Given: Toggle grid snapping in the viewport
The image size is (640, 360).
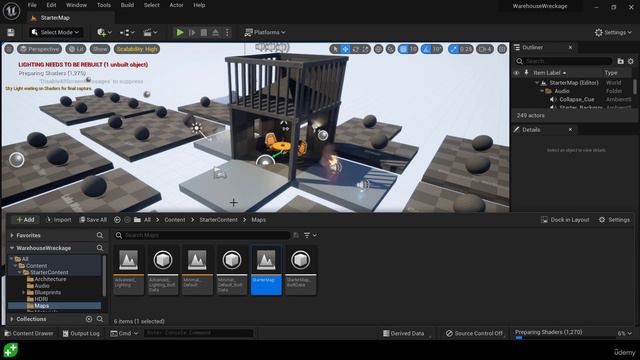Looking at the screenshot, I should point(403,49).
